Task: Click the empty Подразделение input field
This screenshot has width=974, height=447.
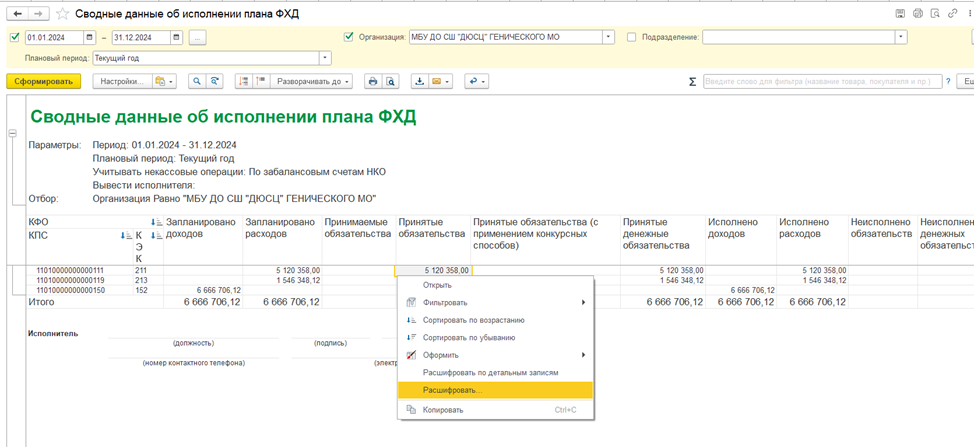Action: [x=799, y=37]
